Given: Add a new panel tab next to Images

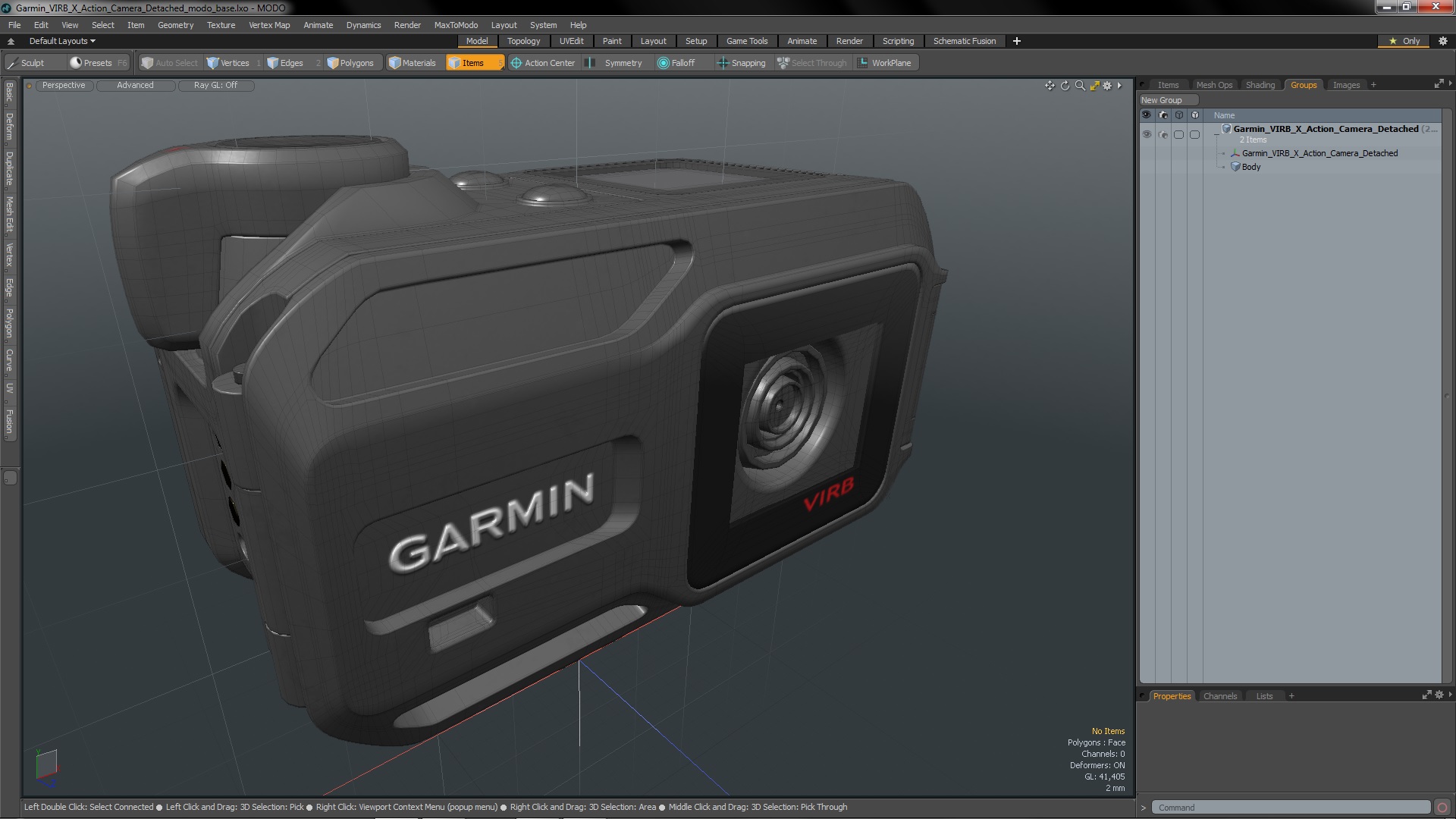Looking at the screenshot, I should pos(1373,85).
